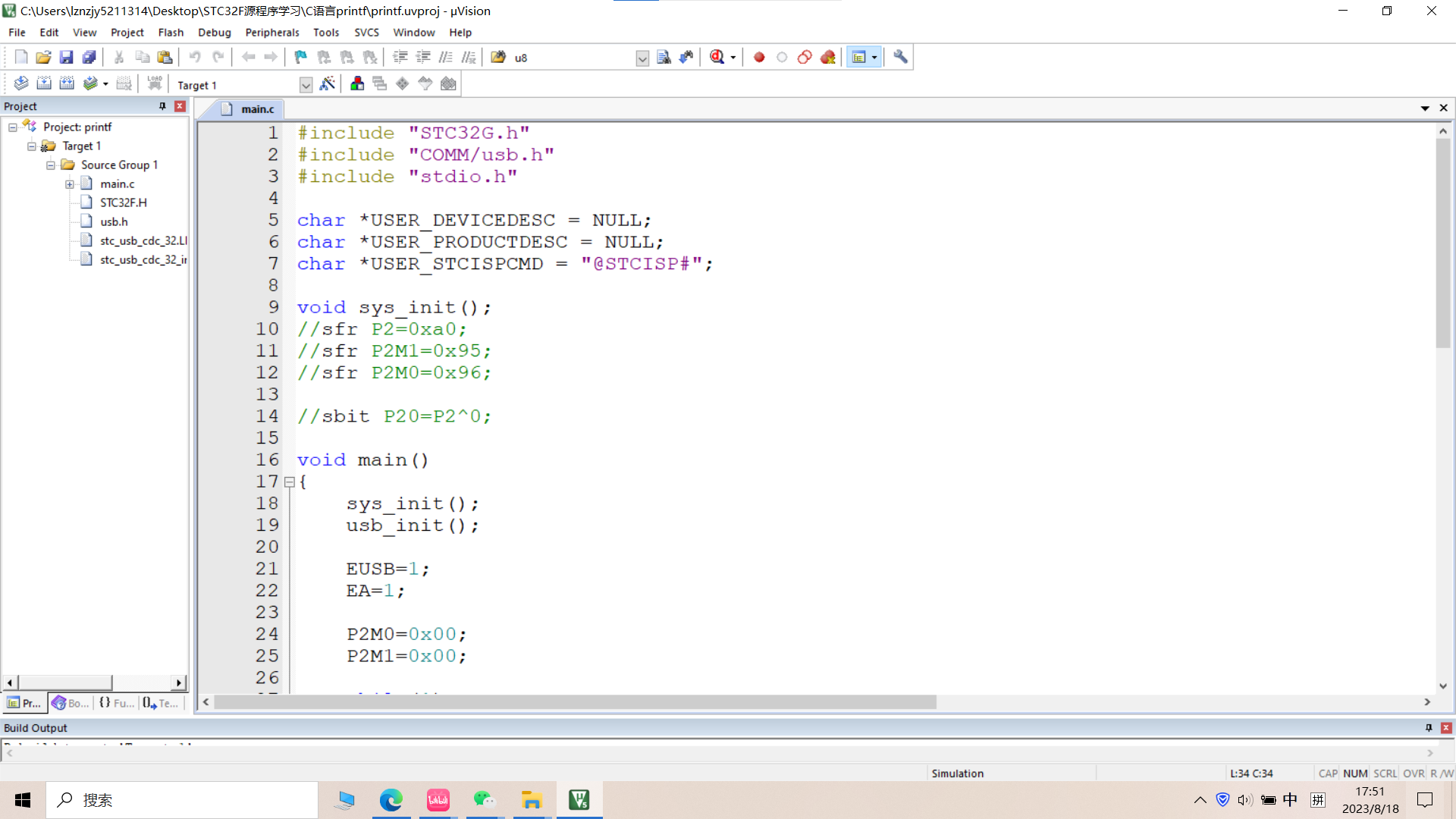Collapse the code fold at line 17
The image size is (1456, 819).
tap(289, 482)
